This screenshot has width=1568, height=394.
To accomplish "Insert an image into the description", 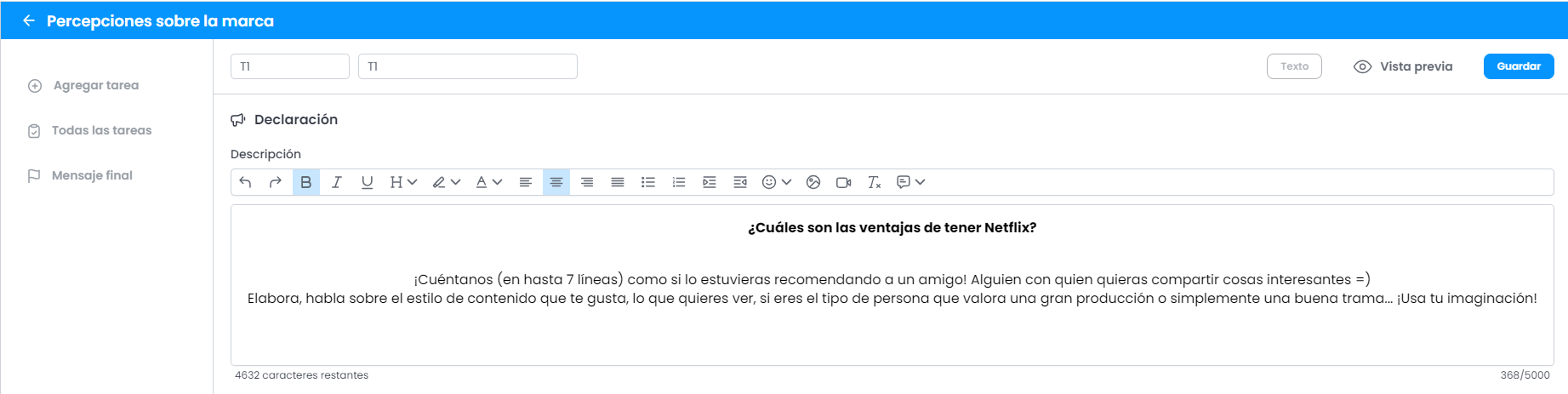I will pyautogui.click(x=813, y=182).
